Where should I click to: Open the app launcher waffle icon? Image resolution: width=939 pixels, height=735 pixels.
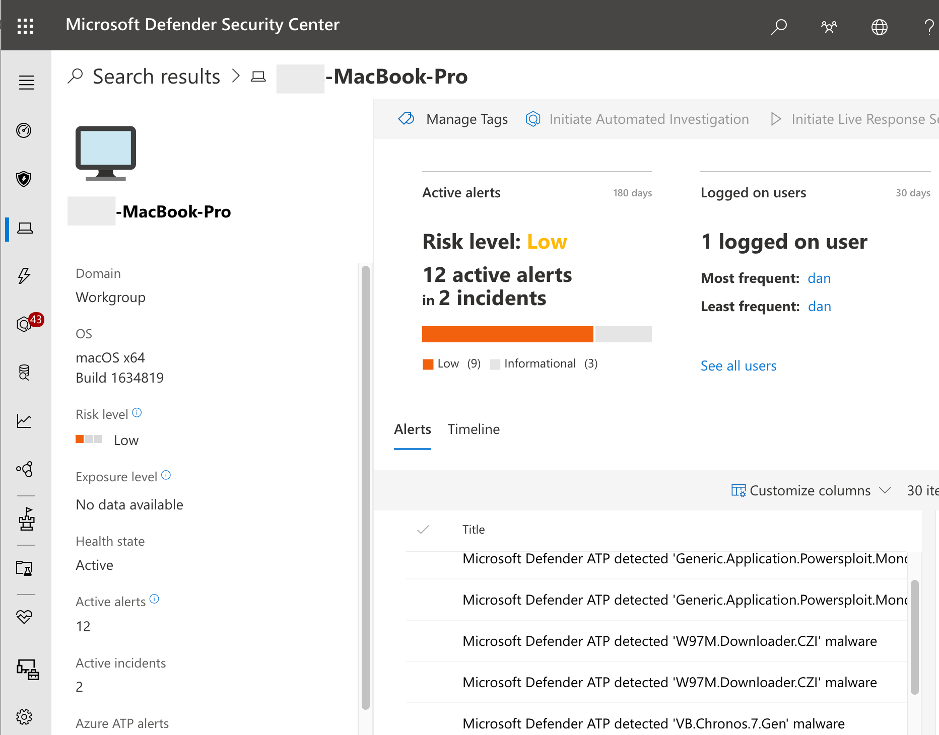point(25,26)
